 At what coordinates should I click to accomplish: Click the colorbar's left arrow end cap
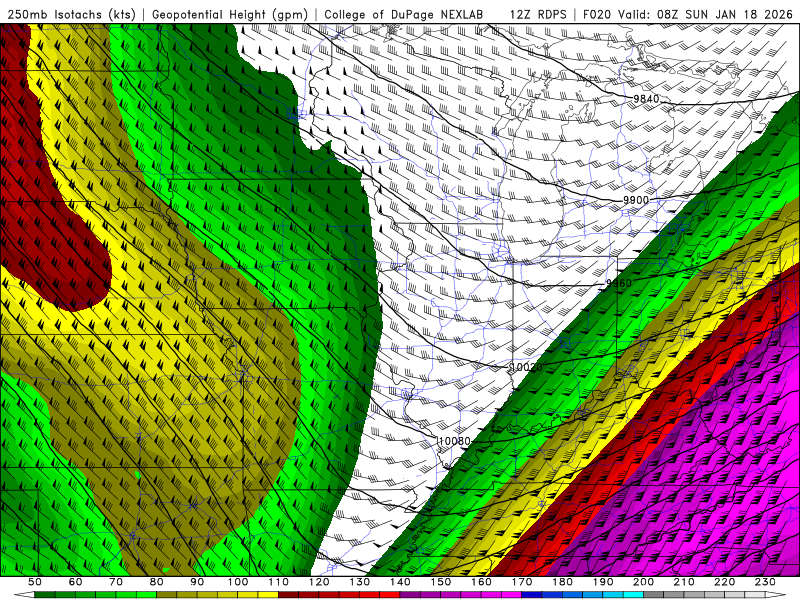[x=24, y=595]
